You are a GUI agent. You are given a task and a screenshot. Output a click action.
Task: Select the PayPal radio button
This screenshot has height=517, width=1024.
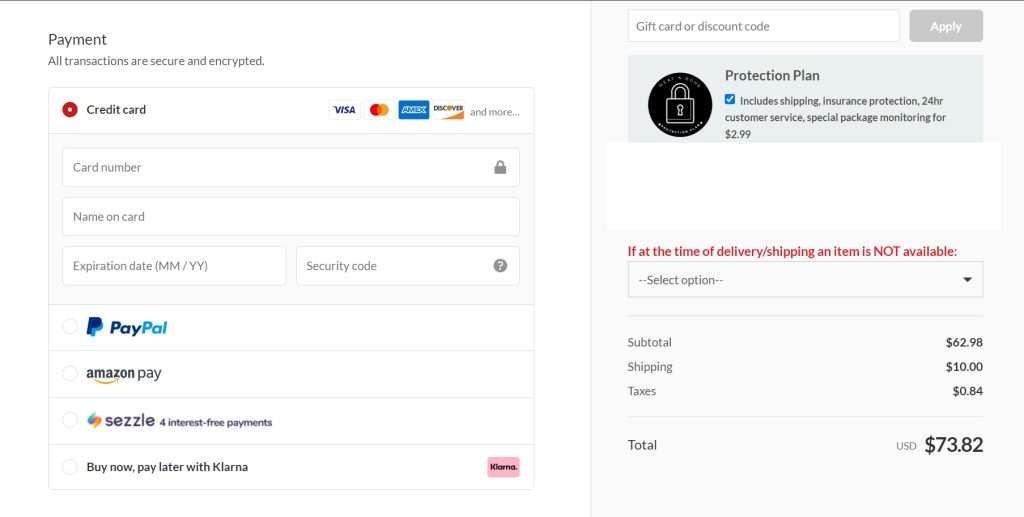click(70, 326)
